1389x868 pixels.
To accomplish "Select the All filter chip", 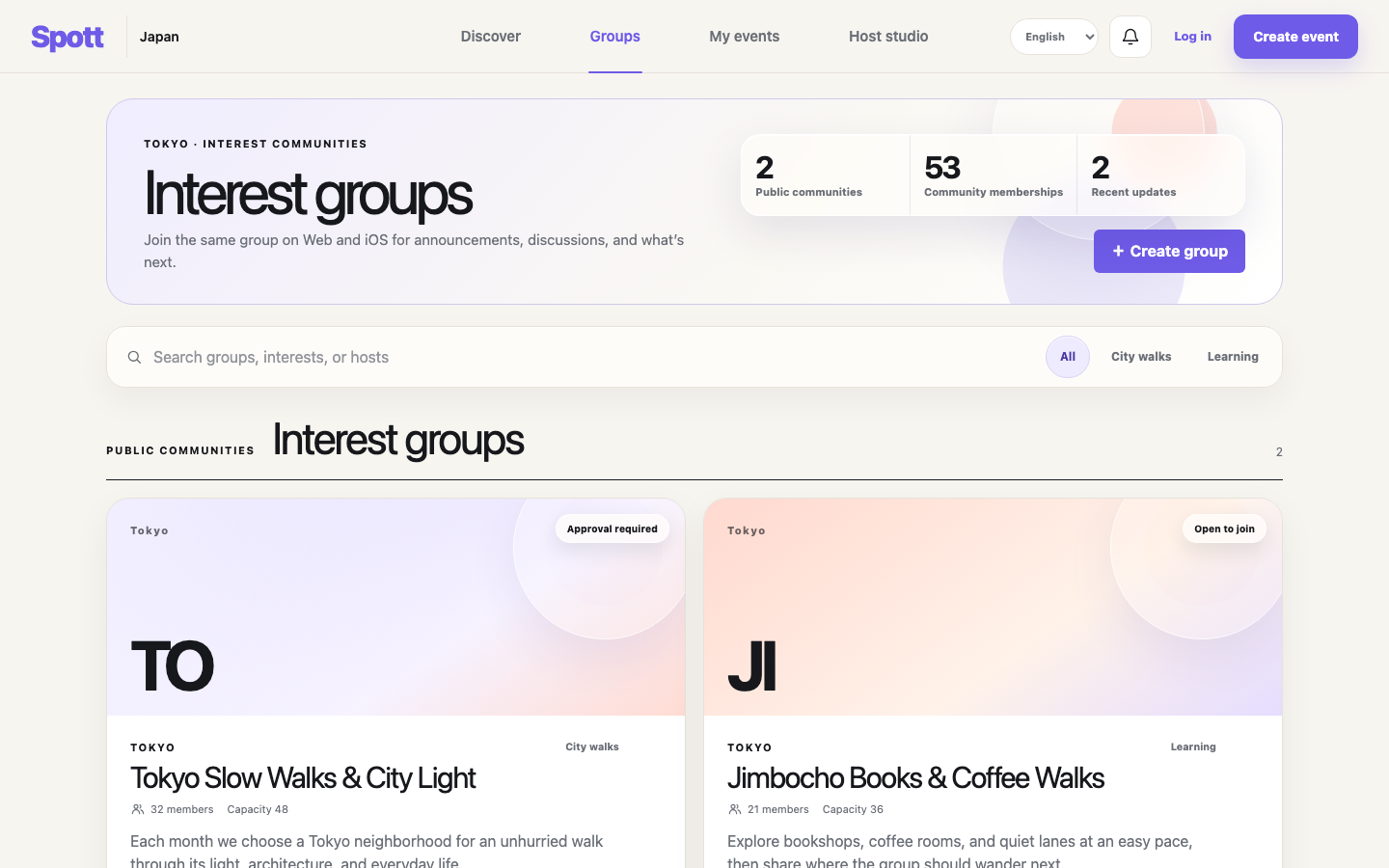I will point(1068,357).
